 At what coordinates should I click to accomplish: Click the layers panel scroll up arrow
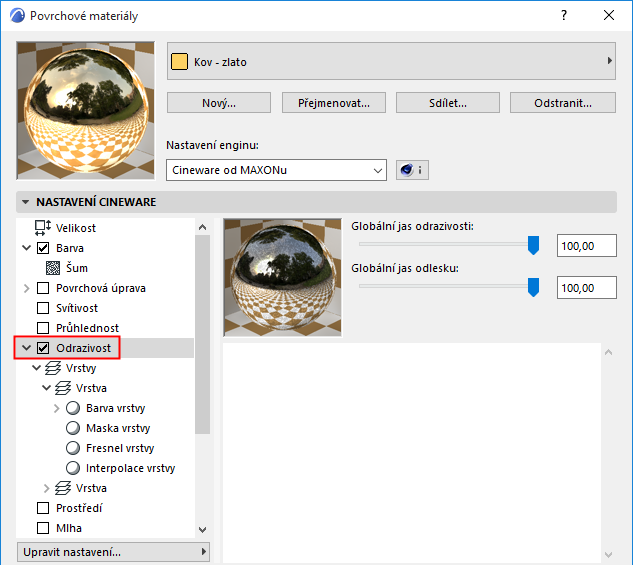pos(609,352)
